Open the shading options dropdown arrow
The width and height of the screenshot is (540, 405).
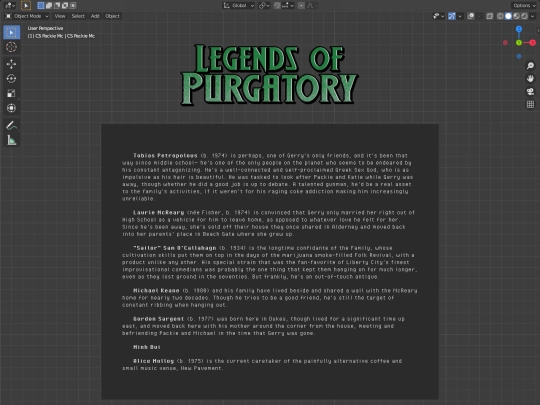coord(533,16)
